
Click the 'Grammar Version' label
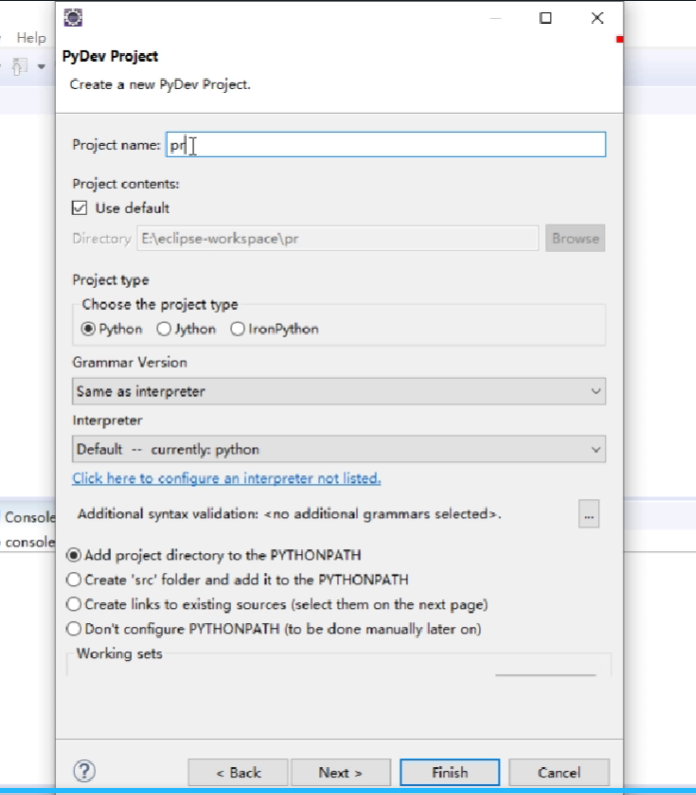(x=130, y=363)
